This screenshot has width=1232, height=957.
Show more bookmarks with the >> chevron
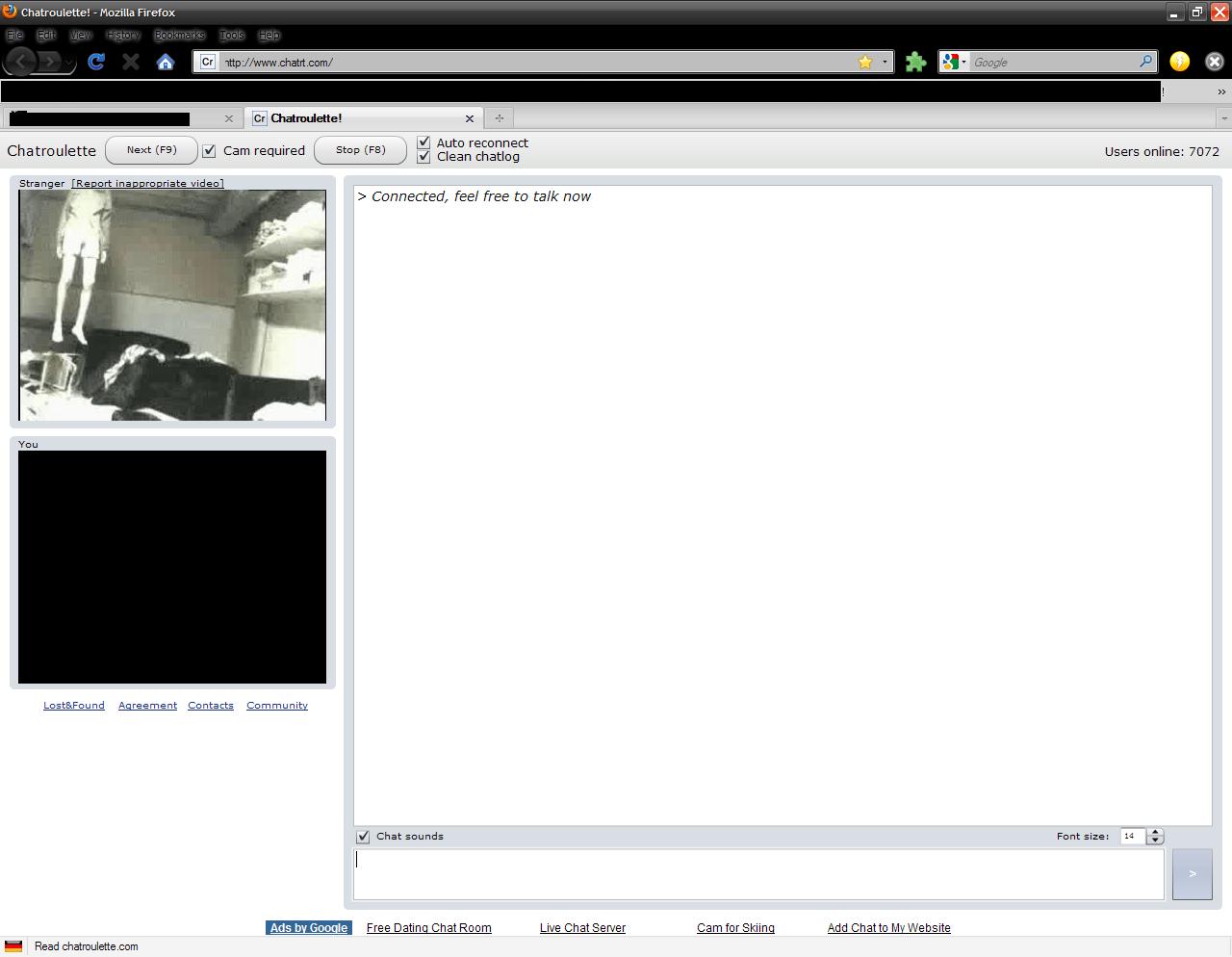click(1221, 92)
